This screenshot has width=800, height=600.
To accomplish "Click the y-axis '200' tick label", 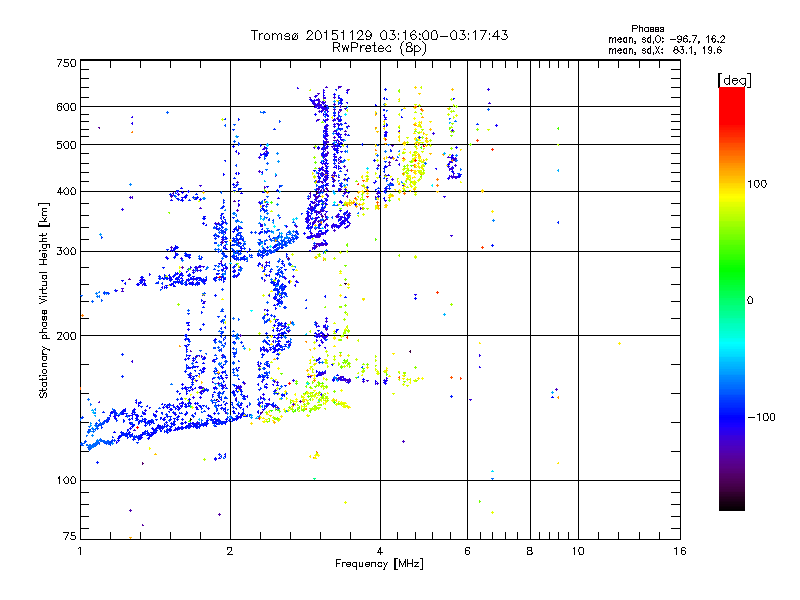I will point(67,336).
